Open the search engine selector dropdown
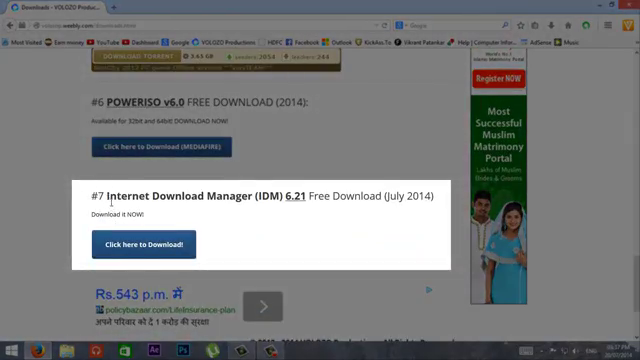640x360 pixels. [x=401, y=25]
